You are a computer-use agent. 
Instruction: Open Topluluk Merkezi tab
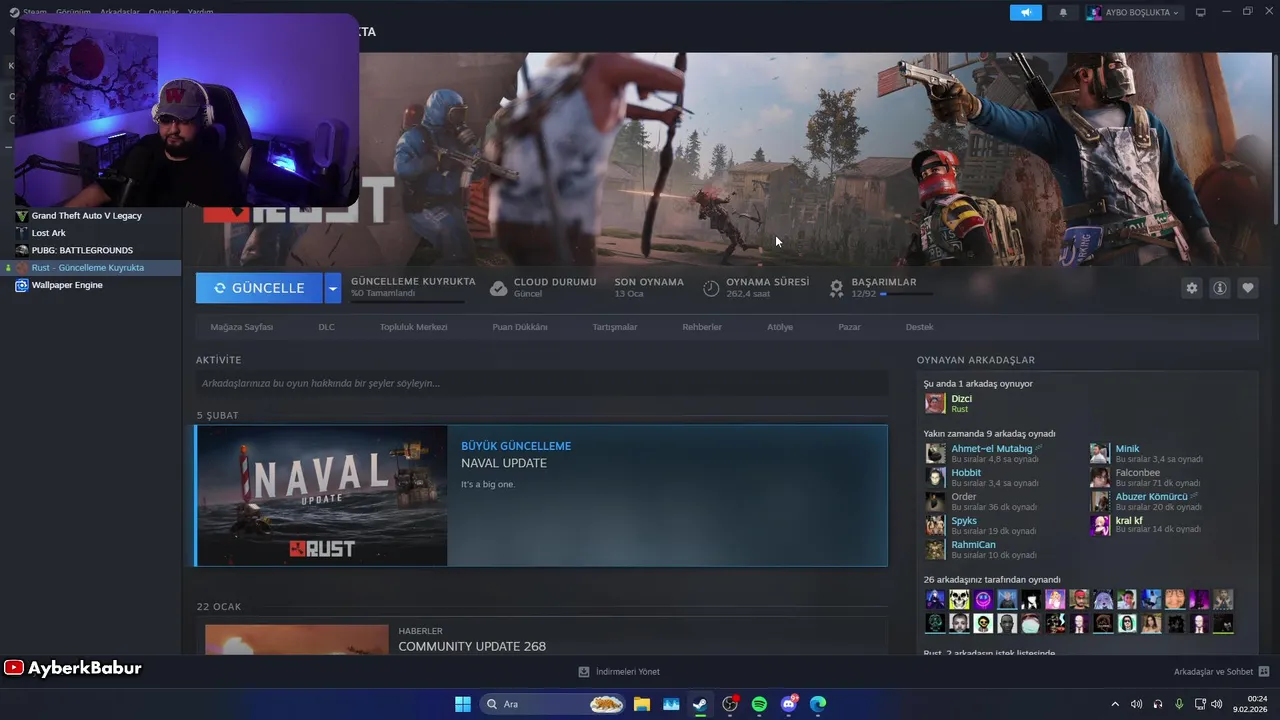click(414, 327)
